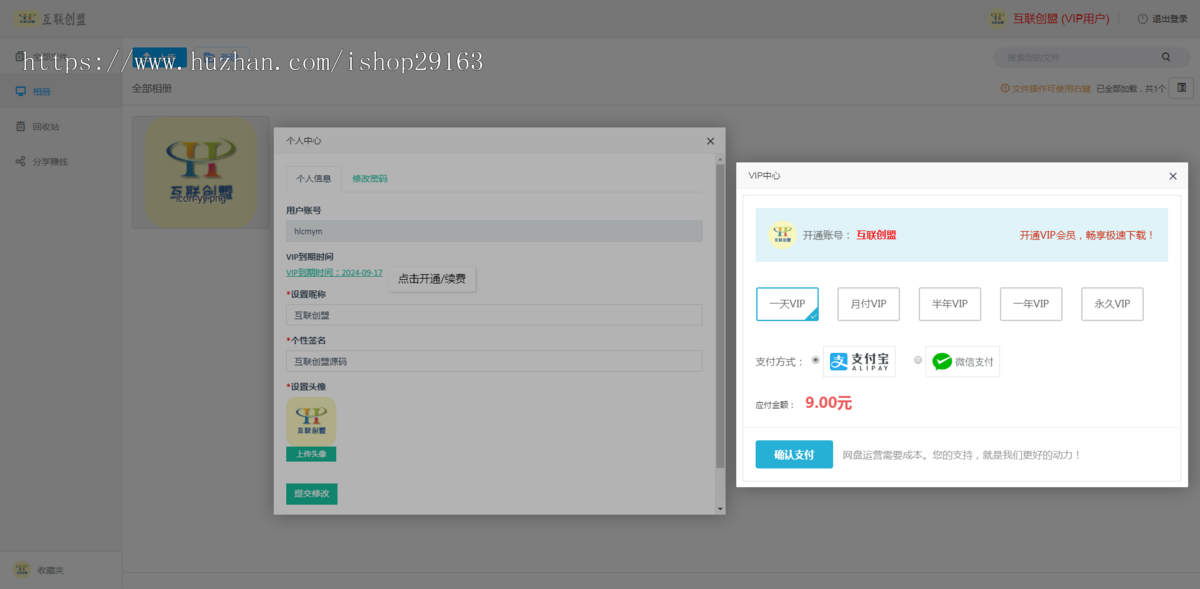Open 回收站 in the left sidebar

(x=60, y=126)
